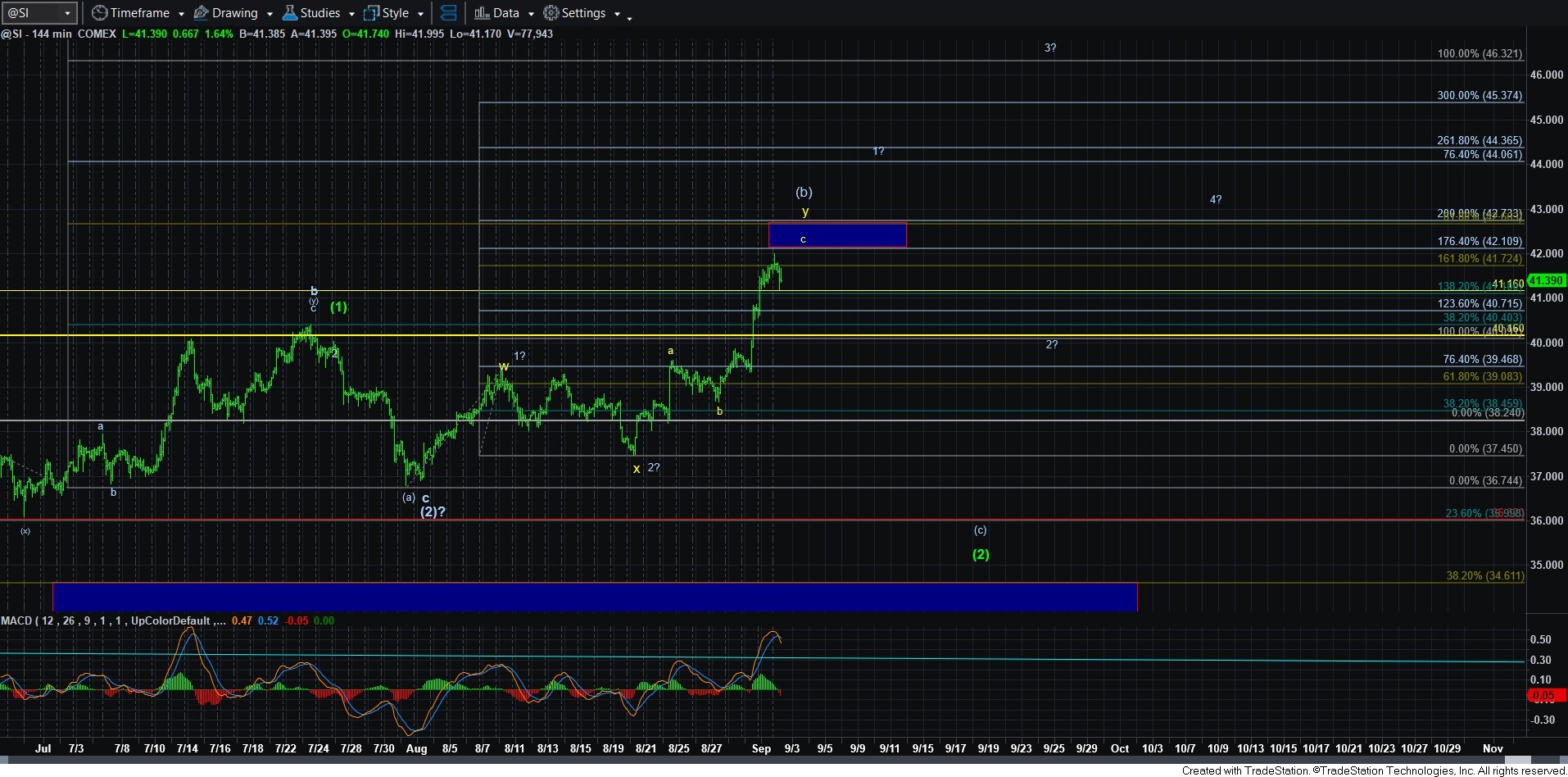Click the green current price badge 41.390
This screenshot has width=1568, height=777.
(1547, 280)
